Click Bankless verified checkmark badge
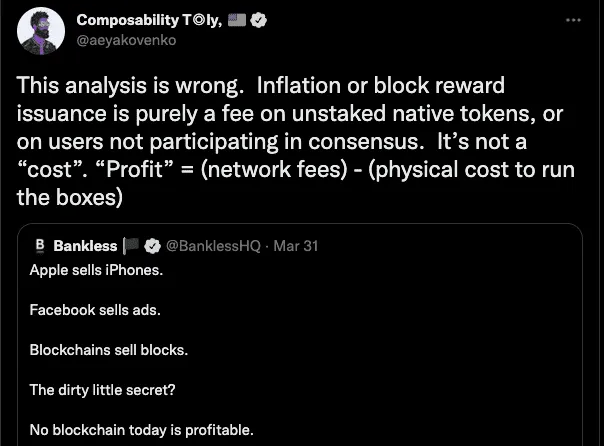The width and height of the screenshot is (604, 446). (x=154, y=245)
